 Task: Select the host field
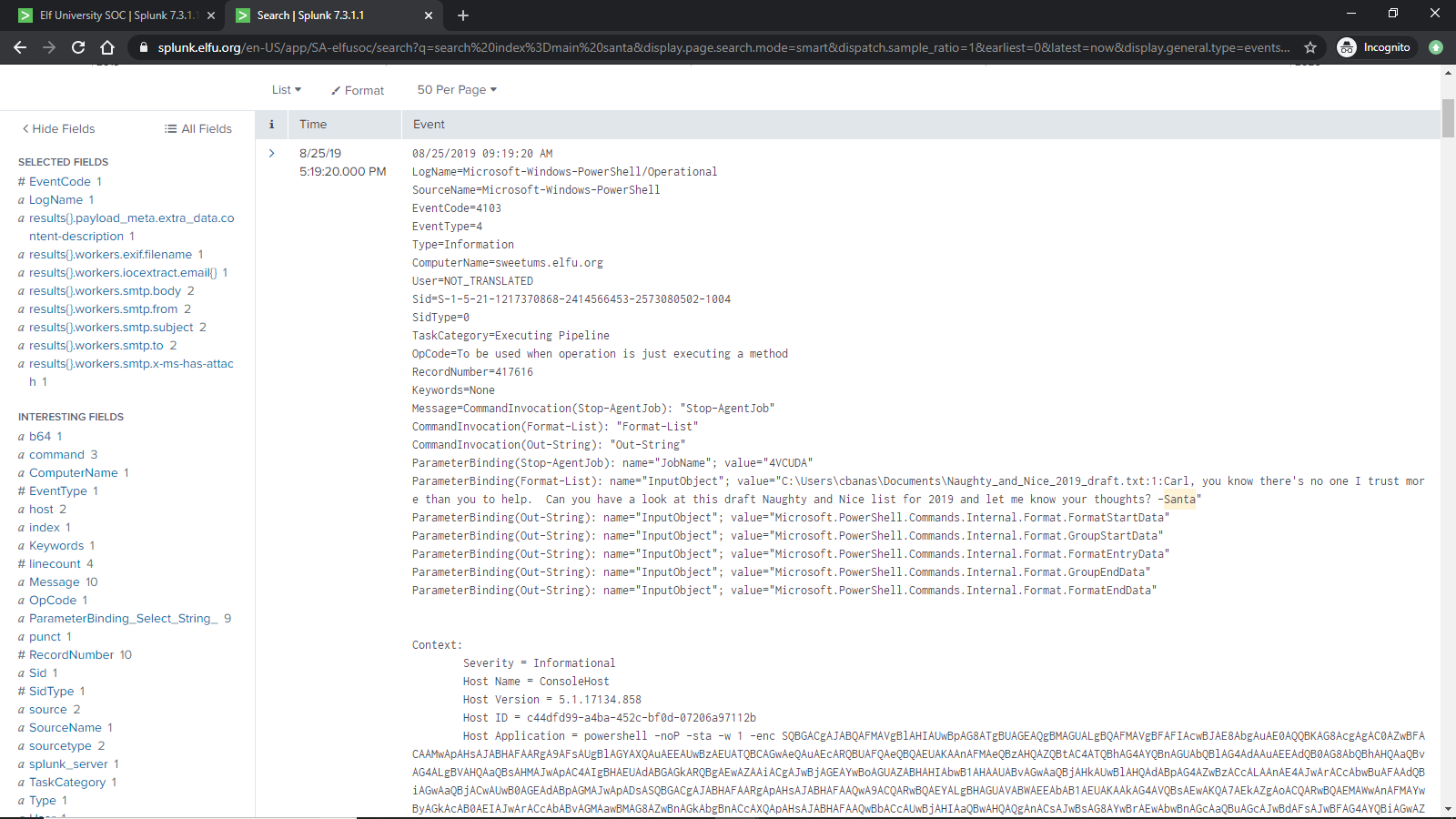click(41, 510)
